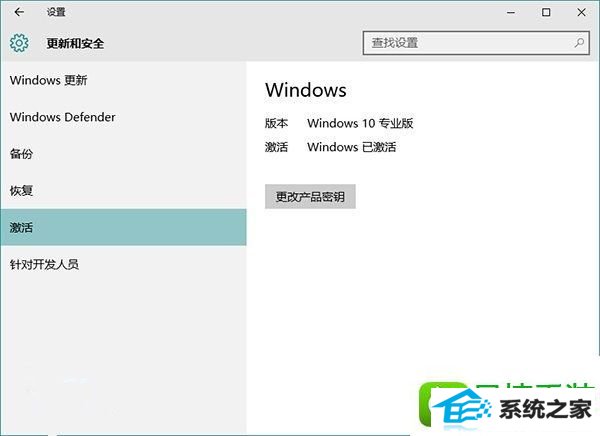Open Windows 更新 section

click(123, 80)
